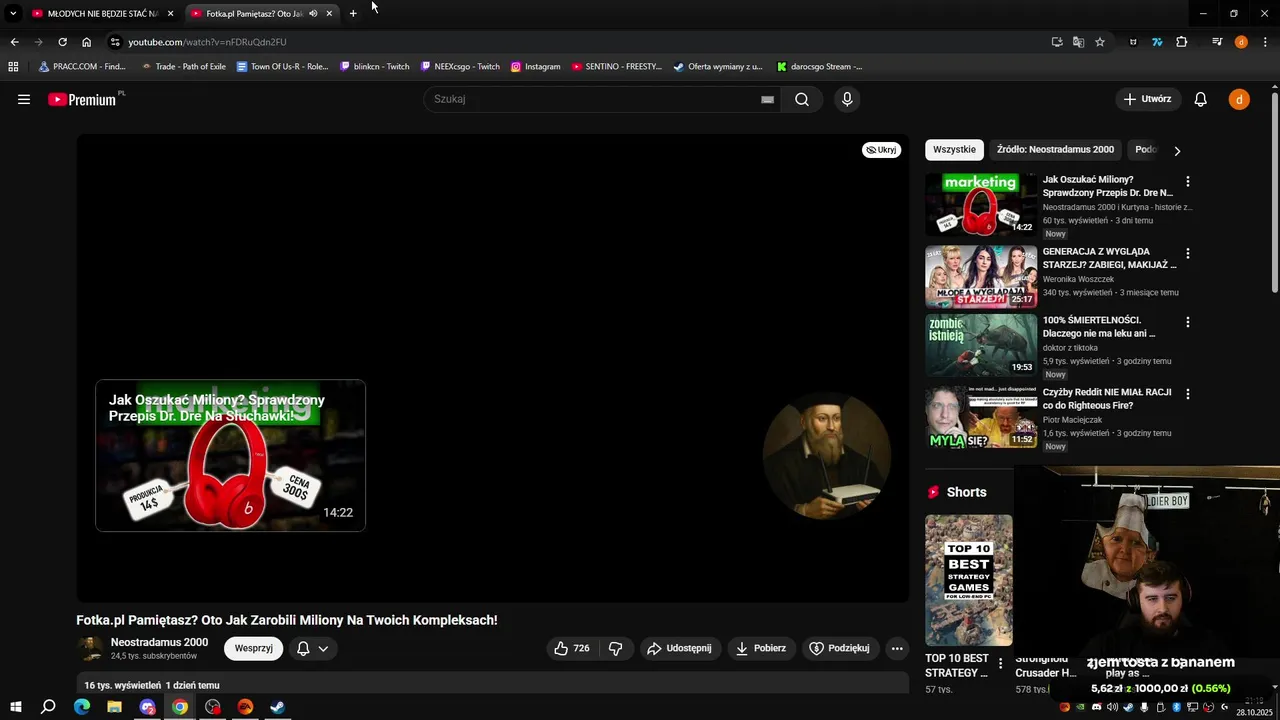
Task: Click the search magnifier button
Action: tap(802, 99)
